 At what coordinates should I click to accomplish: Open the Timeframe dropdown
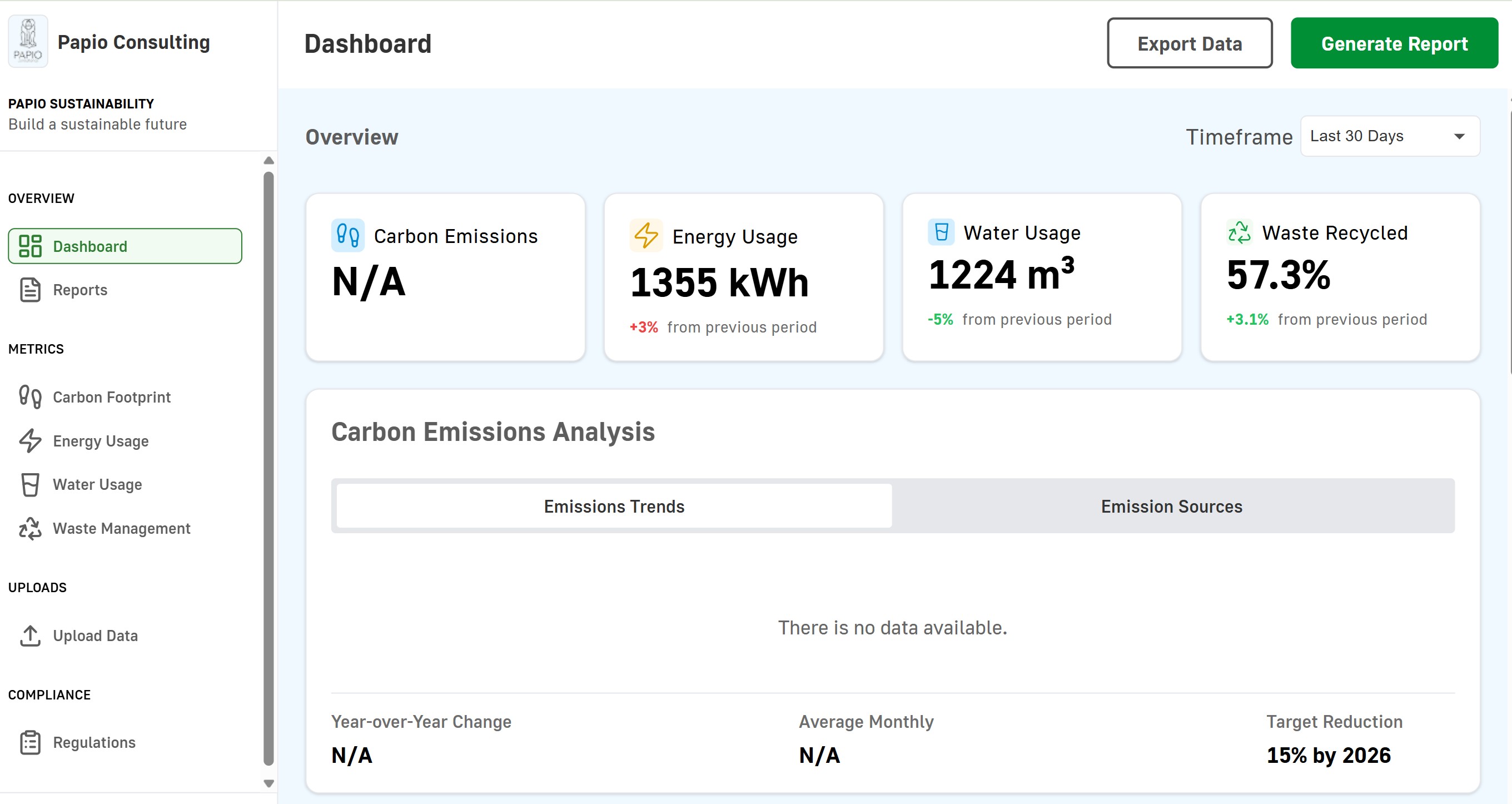pos(1389,136)
